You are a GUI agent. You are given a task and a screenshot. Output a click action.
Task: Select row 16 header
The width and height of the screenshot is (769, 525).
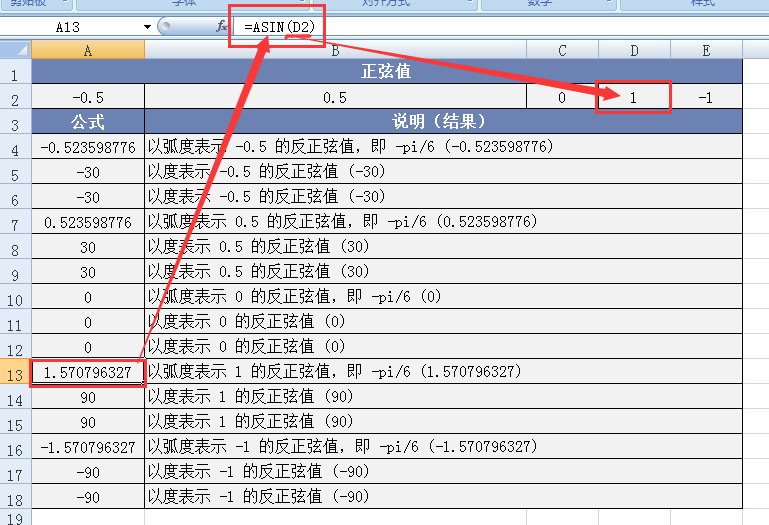15,447
